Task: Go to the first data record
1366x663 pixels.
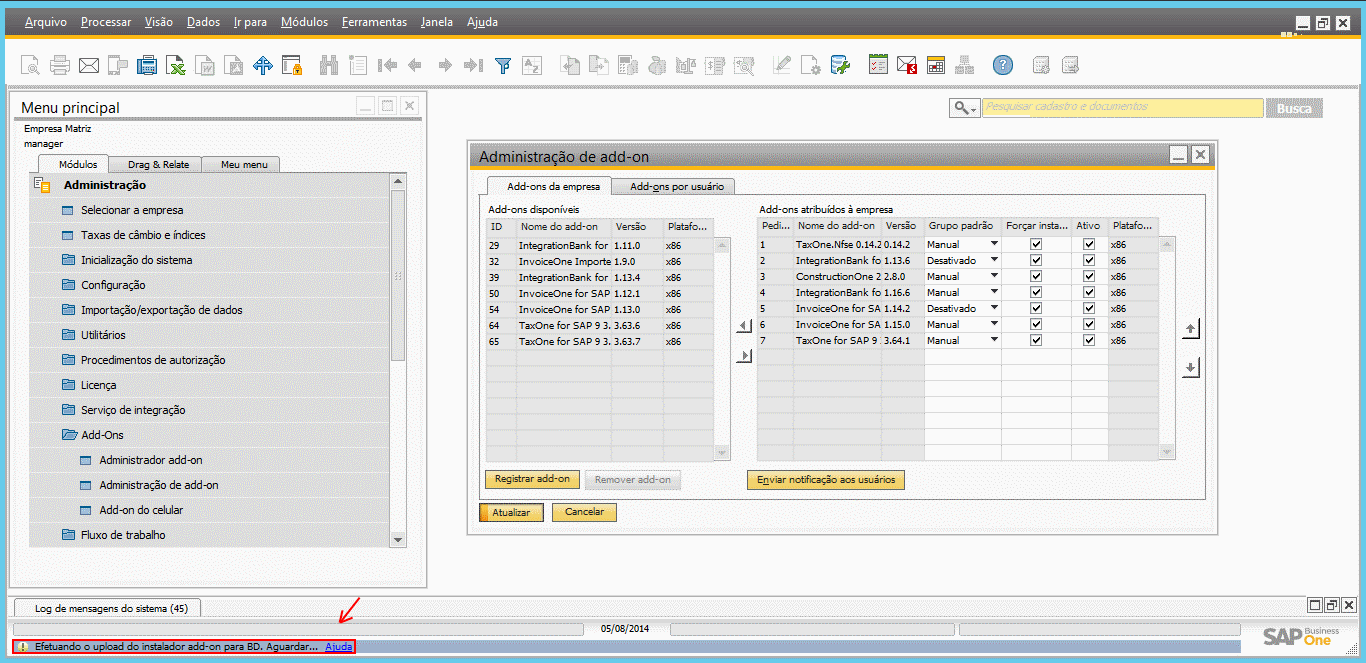Action: (387, 66)
